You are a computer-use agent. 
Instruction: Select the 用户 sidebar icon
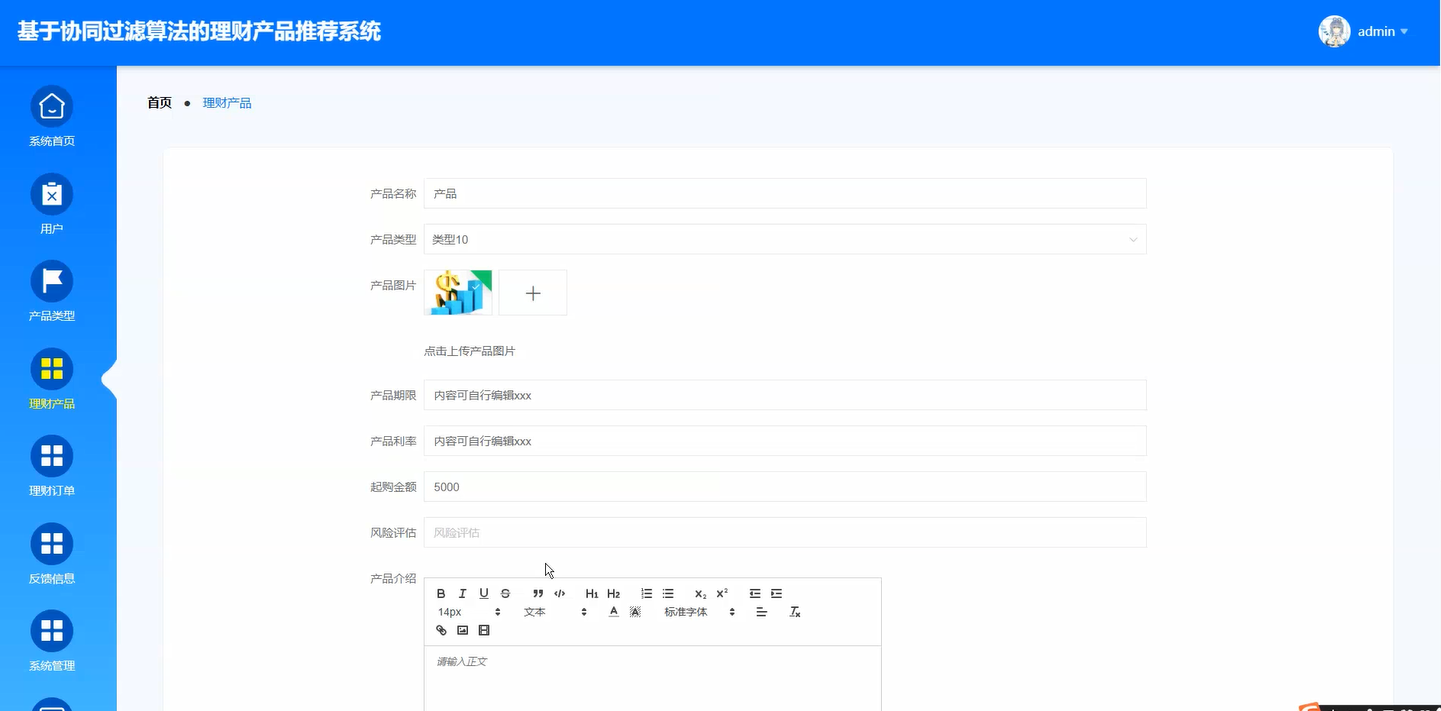pos(51,203)
